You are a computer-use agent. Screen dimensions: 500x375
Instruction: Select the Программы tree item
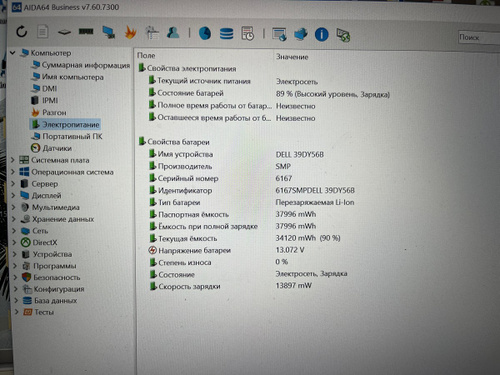pyautogui.click(x=54, y=266)
